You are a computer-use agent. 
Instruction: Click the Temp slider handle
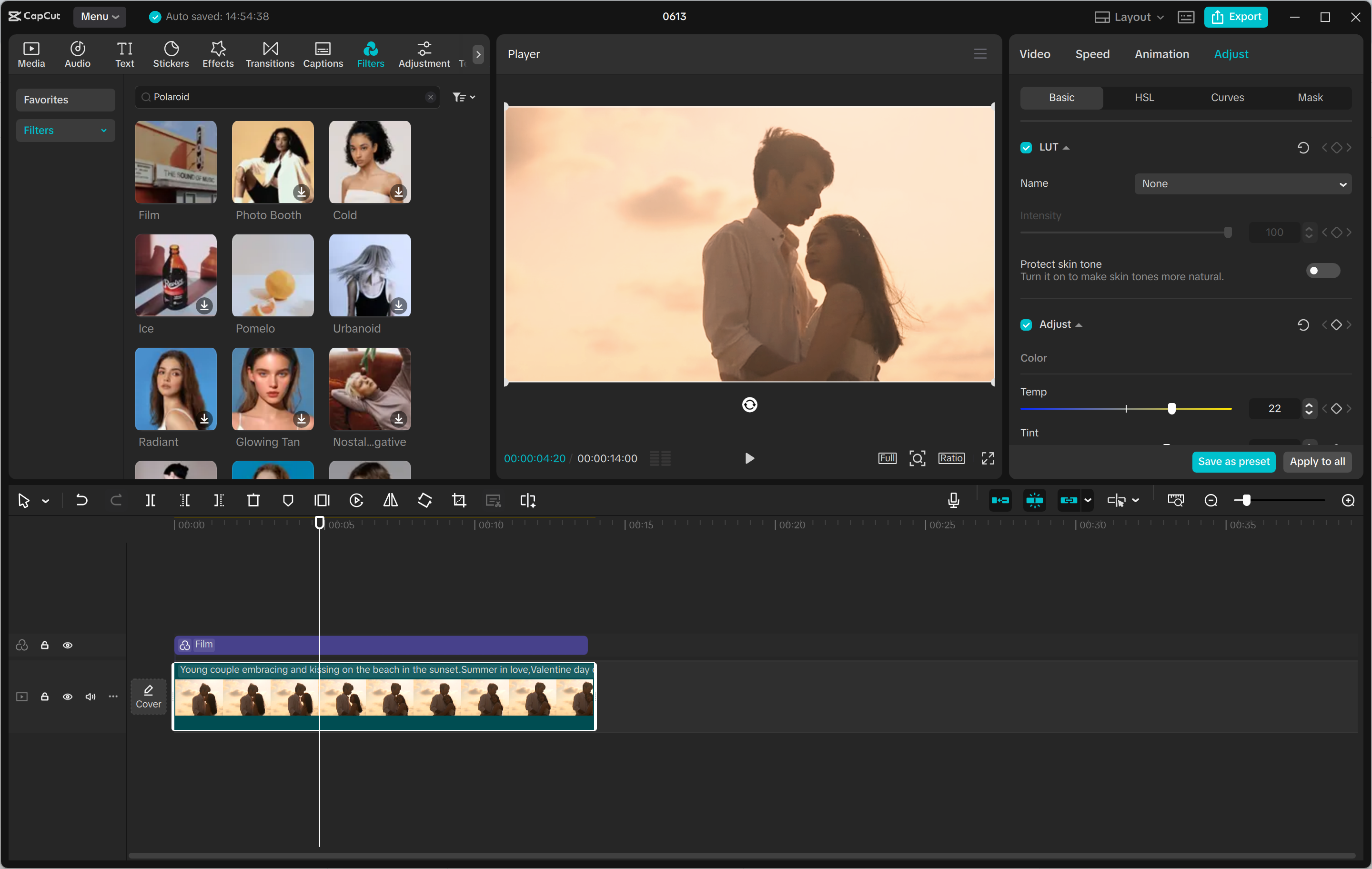click(1171, 409)
